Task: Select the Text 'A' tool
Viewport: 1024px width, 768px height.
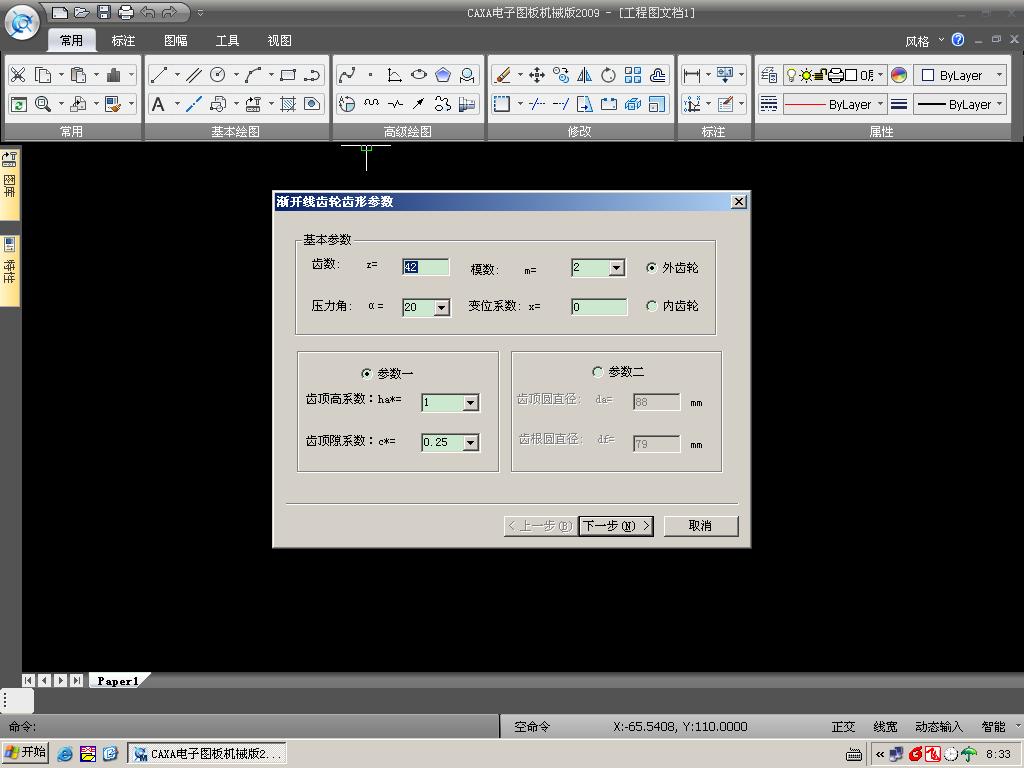Action: pos(158,104)
